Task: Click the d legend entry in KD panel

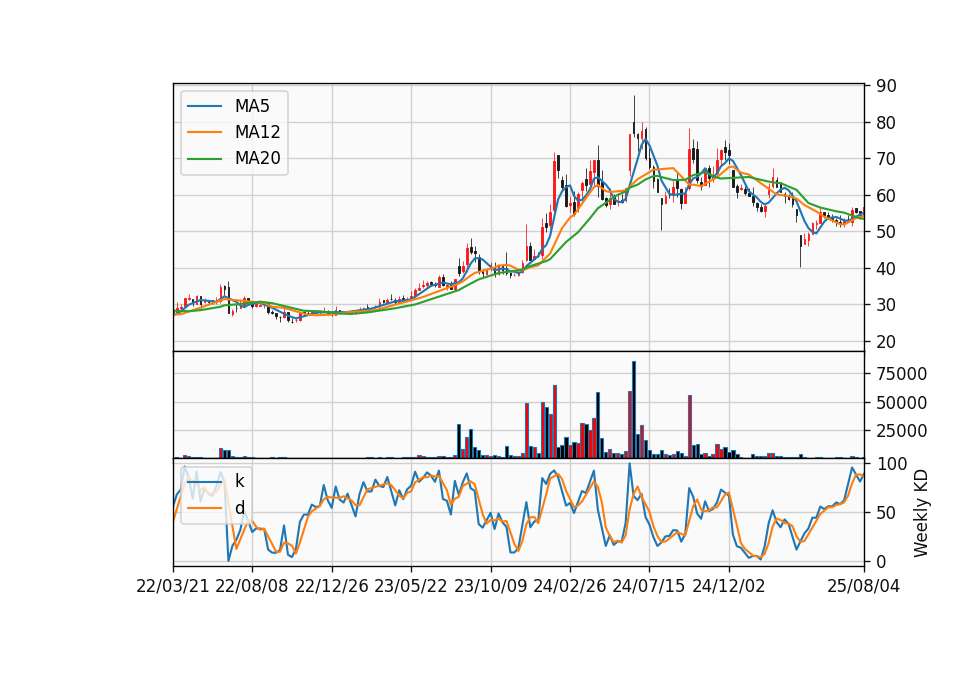Action: [x=239, y=508]
